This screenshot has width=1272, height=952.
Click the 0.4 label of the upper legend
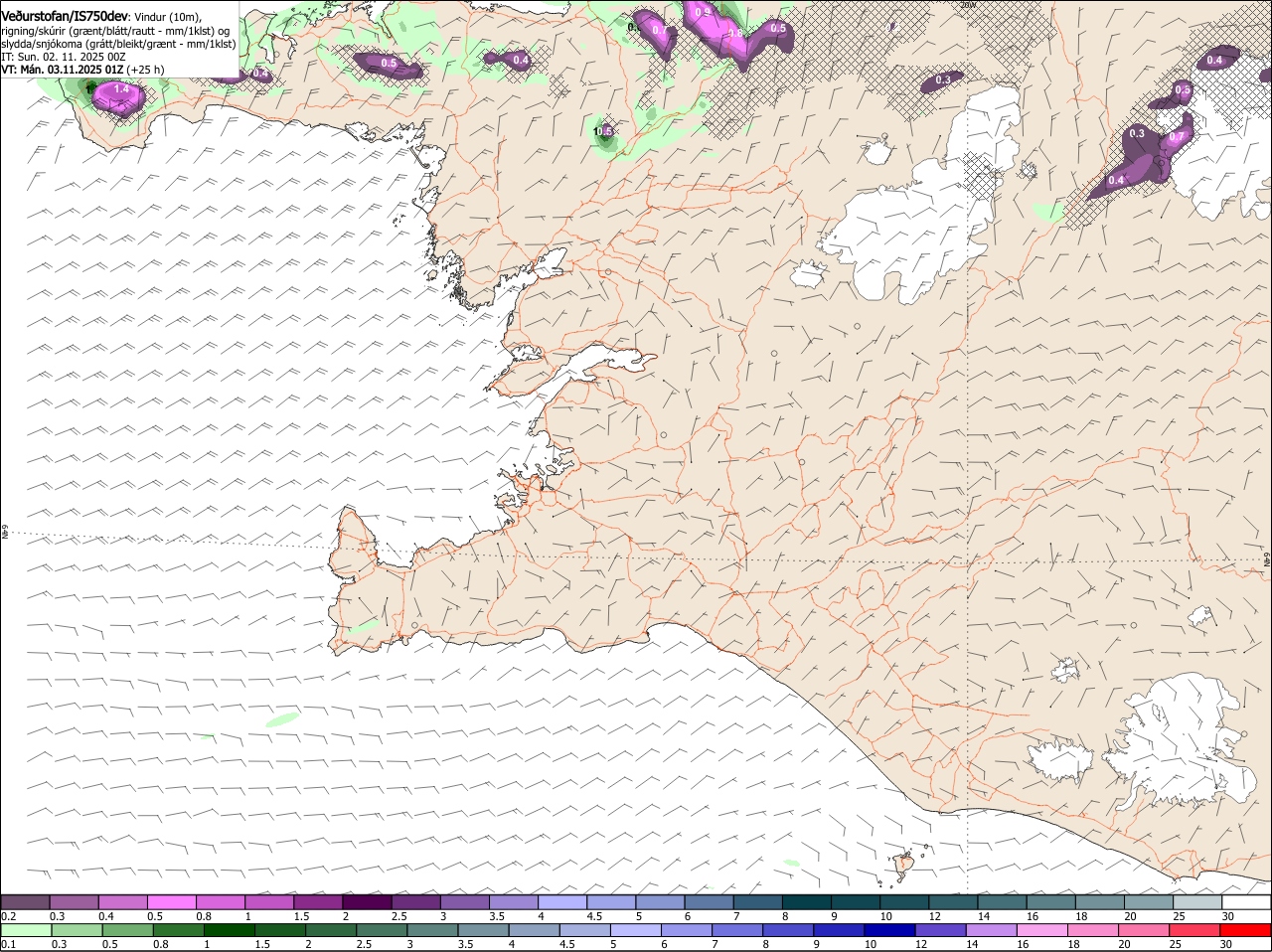106,916
